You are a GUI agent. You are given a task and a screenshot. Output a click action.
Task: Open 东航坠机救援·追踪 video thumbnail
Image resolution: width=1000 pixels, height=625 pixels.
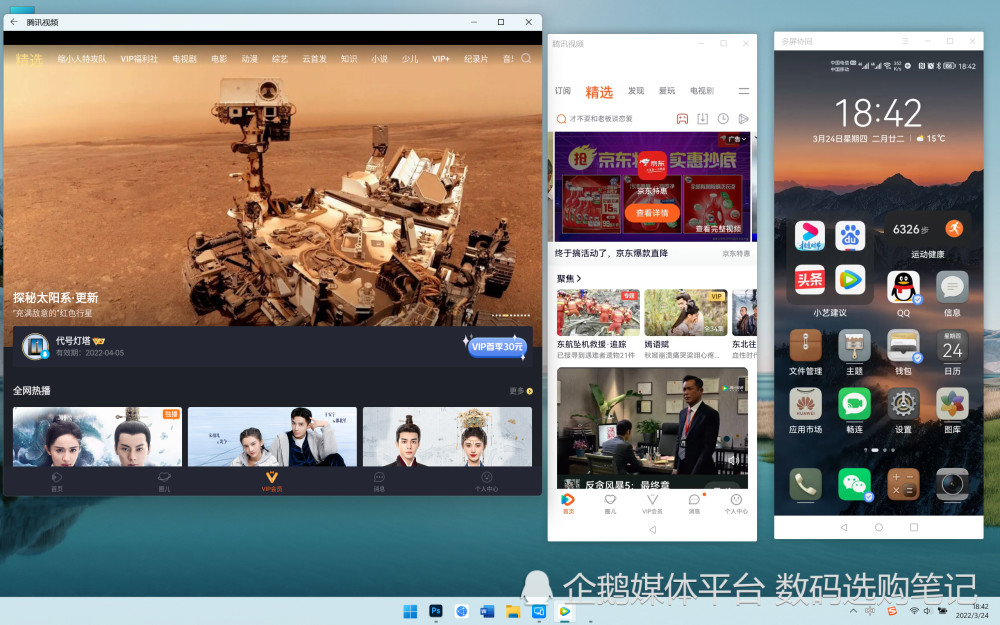pos(598,312)
